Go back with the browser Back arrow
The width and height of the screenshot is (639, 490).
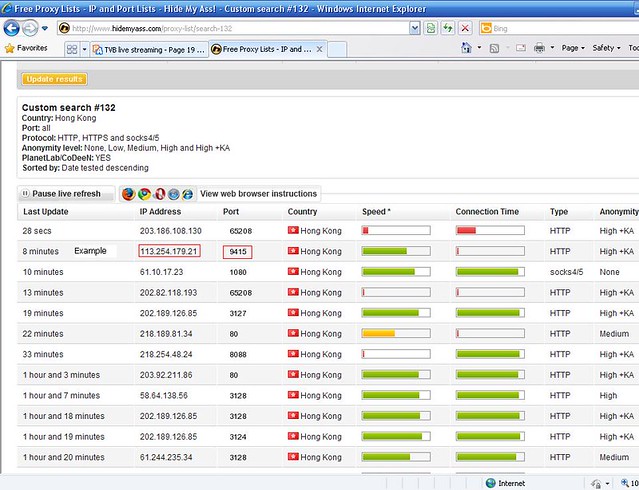(x=11, y=28)
